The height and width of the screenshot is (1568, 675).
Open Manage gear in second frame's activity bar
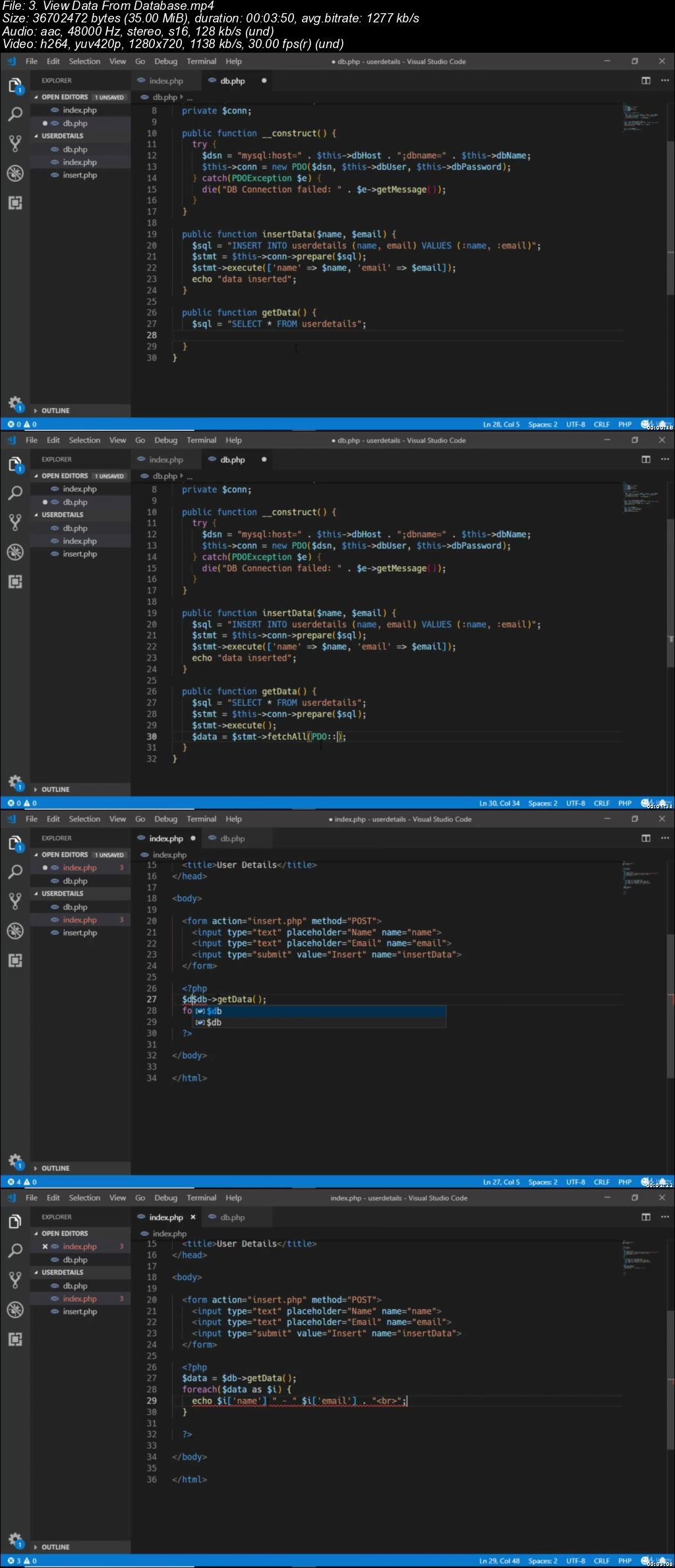click(x=15, y=782)
